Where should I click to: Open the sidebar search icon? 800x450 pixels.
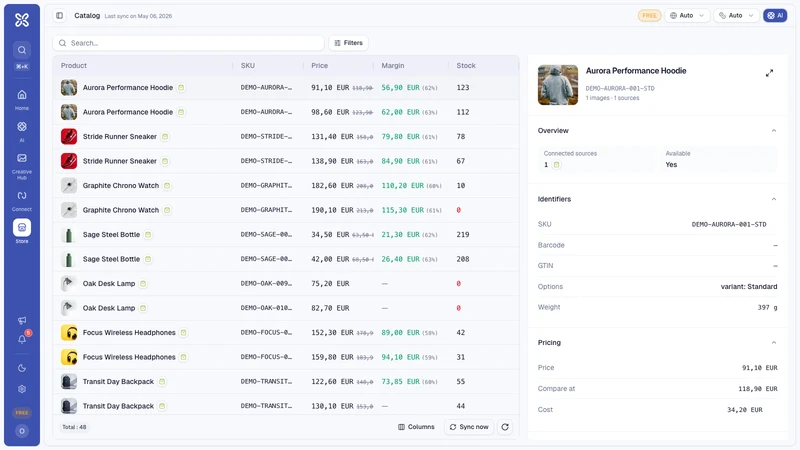click(22, 50)
